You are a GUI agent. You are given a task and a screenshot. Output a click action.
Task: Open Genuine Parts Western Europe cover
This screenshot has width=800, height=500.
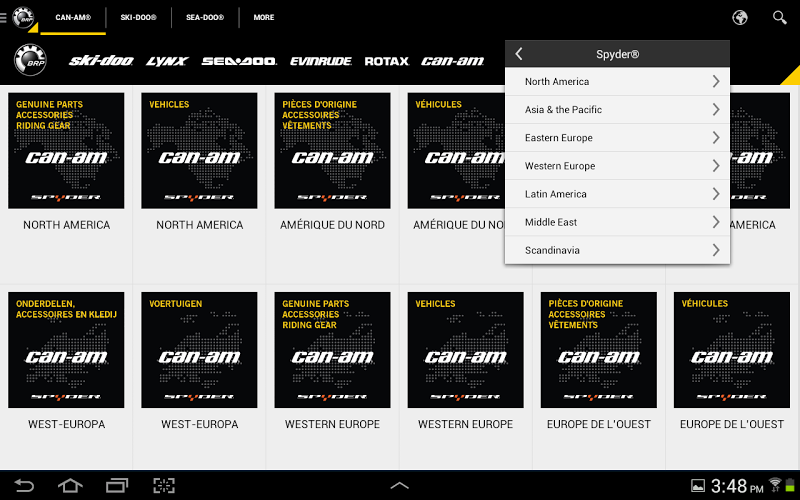coord(333,350)
